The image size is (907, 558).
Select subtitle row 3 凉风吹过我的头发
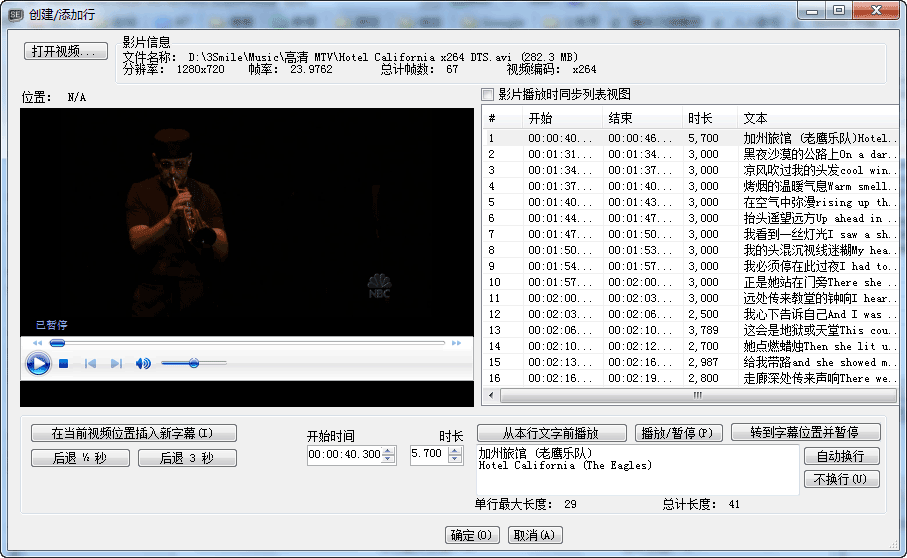pyautogui.click(x=691, y=170)
